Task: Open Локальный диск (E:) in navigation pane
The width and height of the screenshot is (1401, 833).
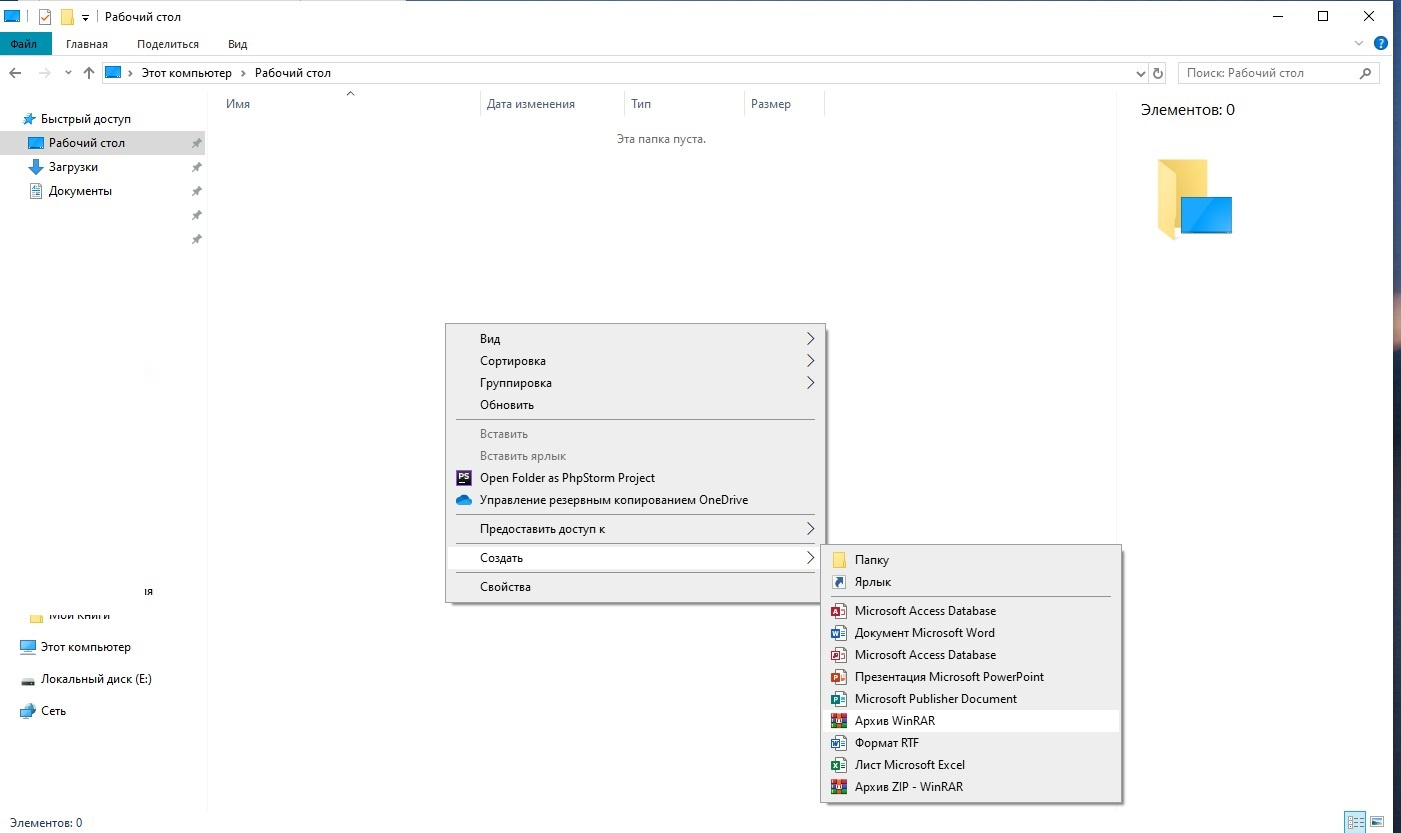Action: click(x=96, y=679)
